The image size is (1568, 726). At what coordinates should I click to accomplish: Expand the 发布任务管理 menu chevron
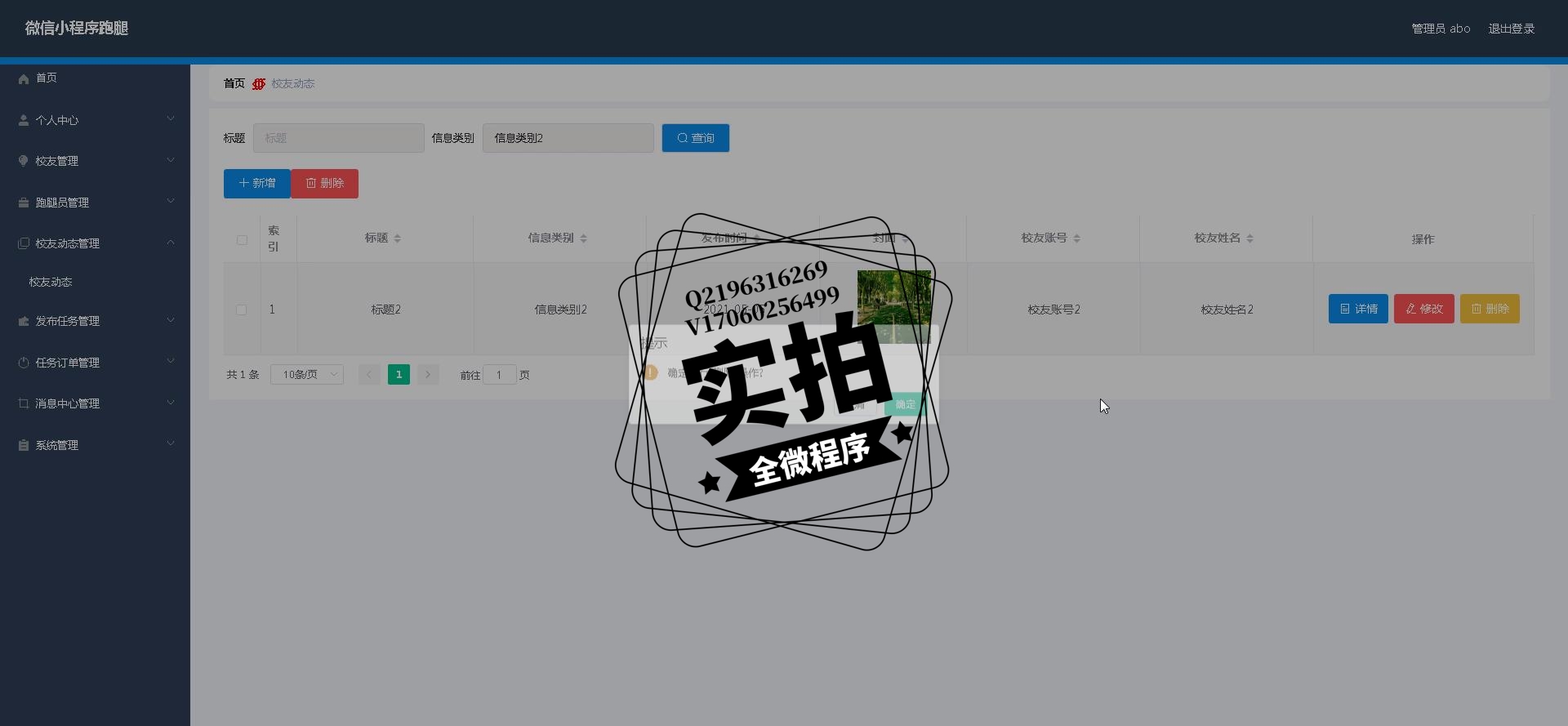[171, 320]
